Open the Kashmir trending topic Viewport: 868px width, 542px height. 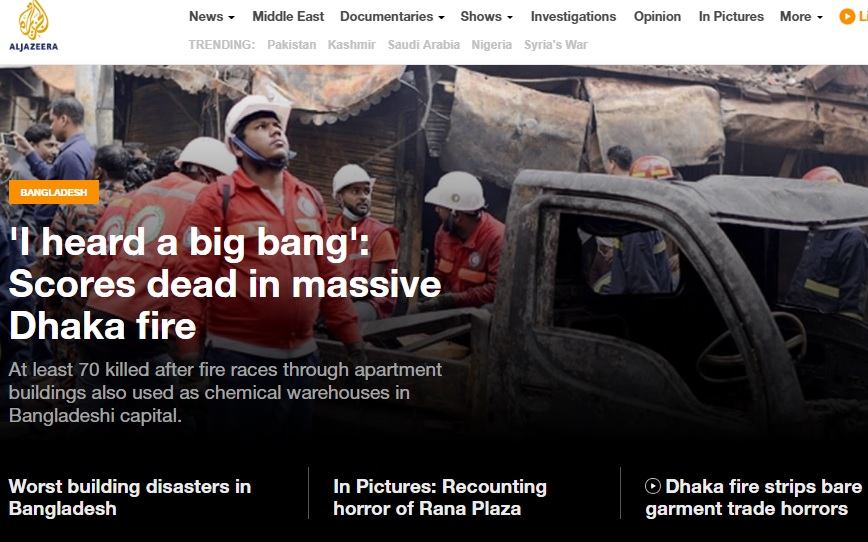pos(352,45)
